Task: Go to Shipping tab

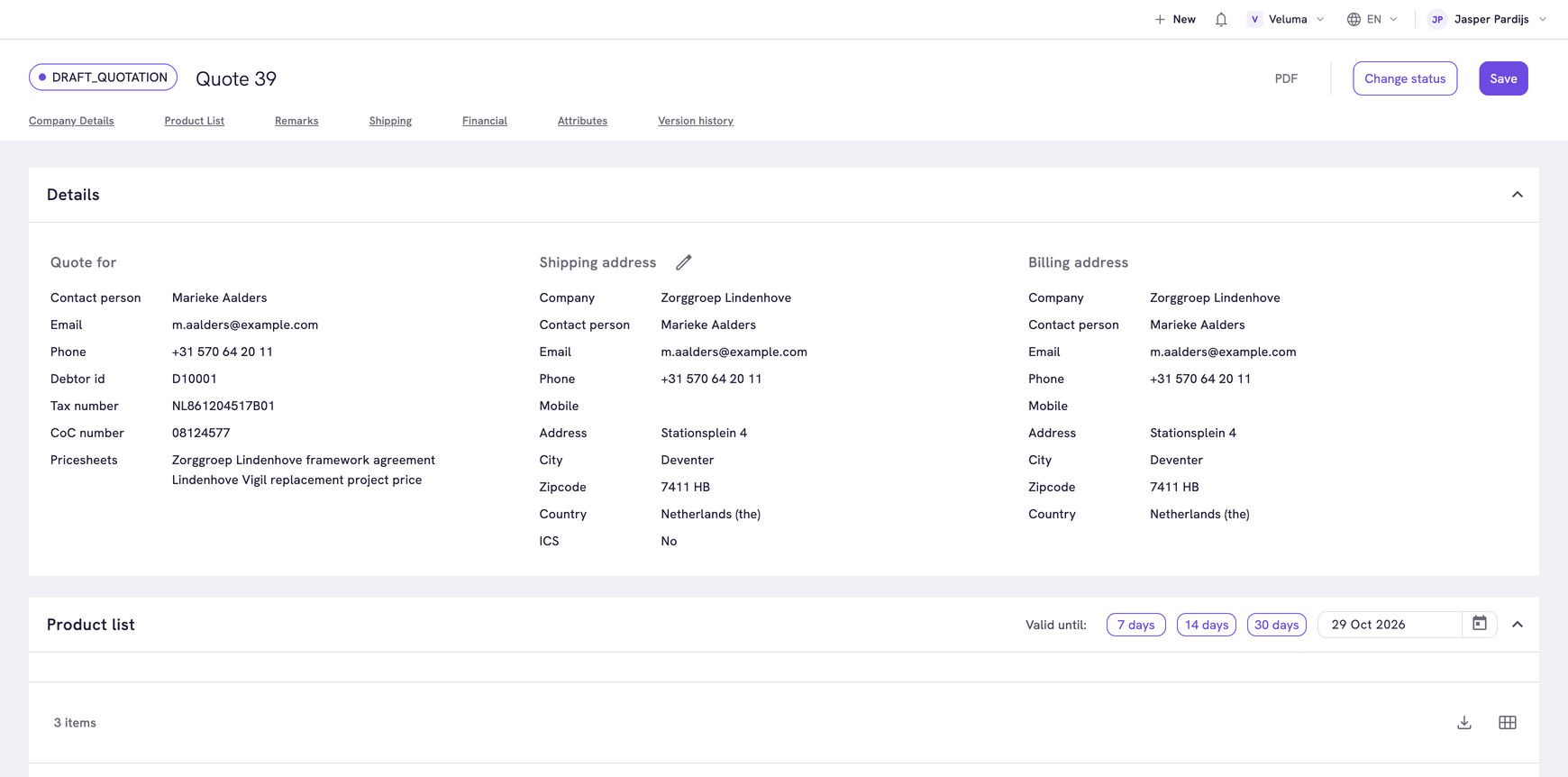Action: point(390,121)
